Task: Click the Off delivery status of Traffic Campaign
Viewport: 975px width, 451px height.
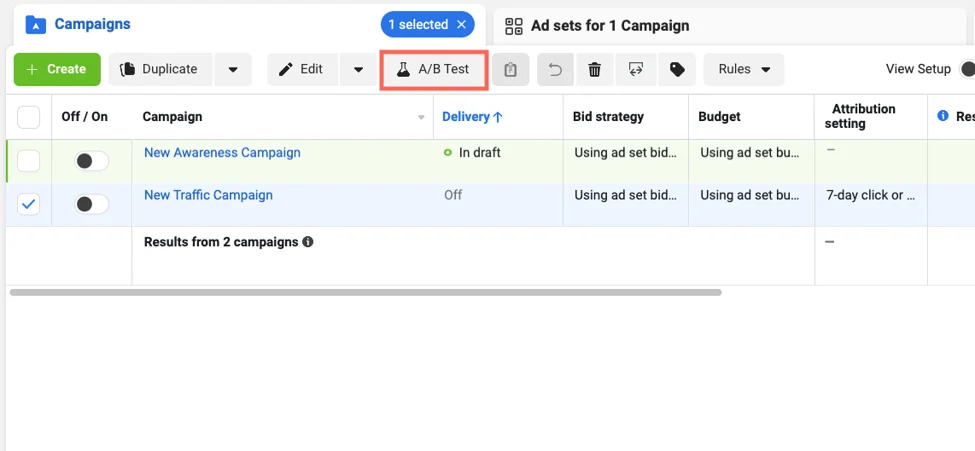Action: point(453,195)
